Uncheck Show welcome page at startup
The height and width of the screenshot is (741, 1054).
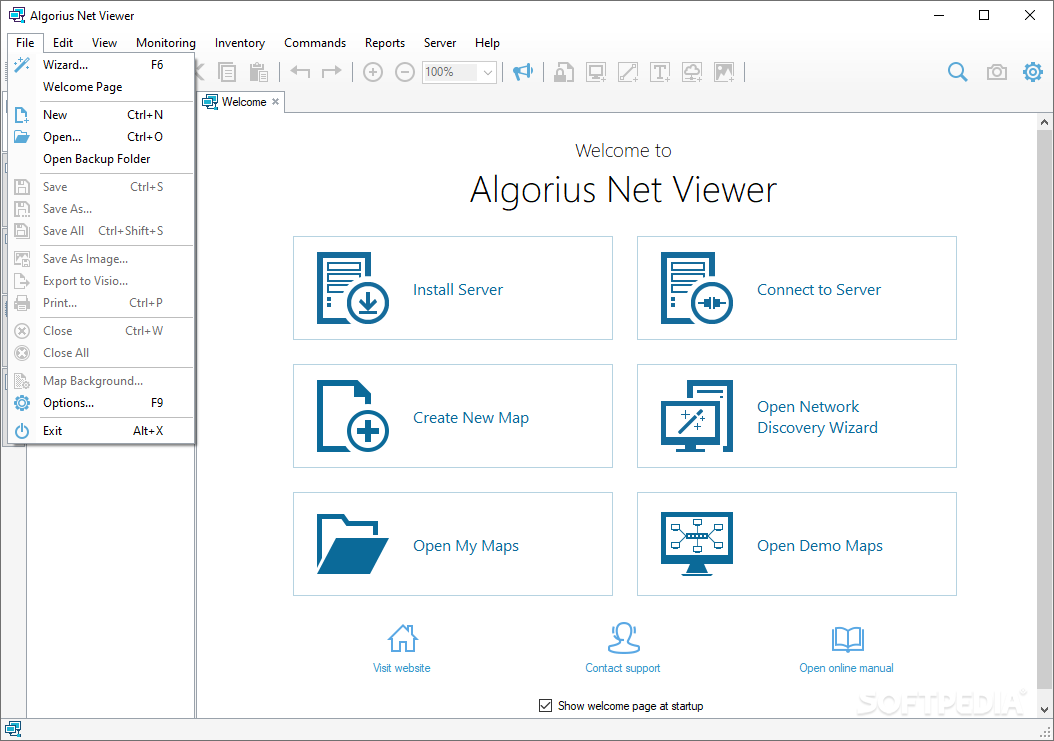point(545,705)
